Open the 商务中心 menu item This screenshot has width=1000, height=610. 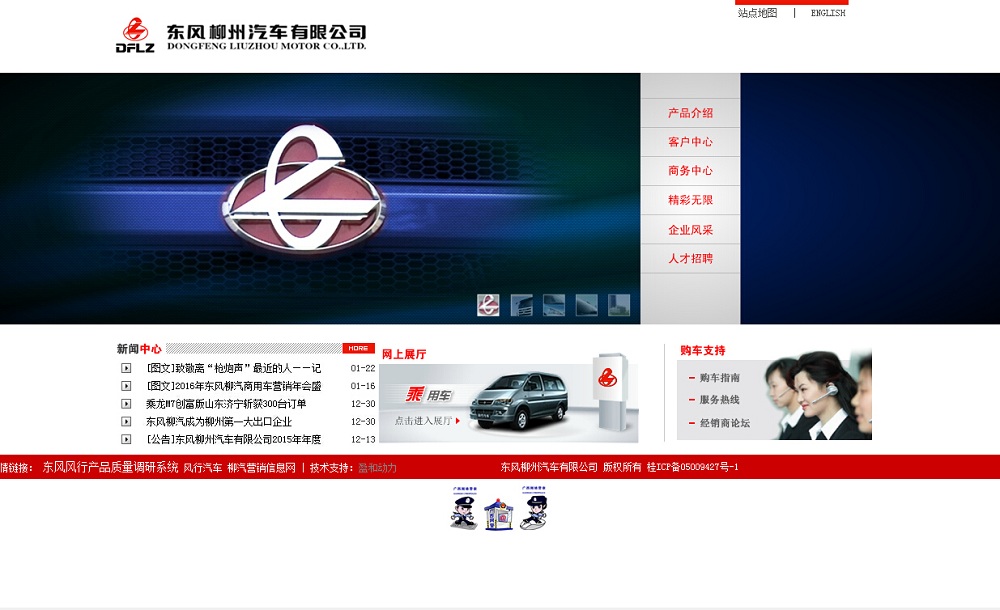pos(690,170)
